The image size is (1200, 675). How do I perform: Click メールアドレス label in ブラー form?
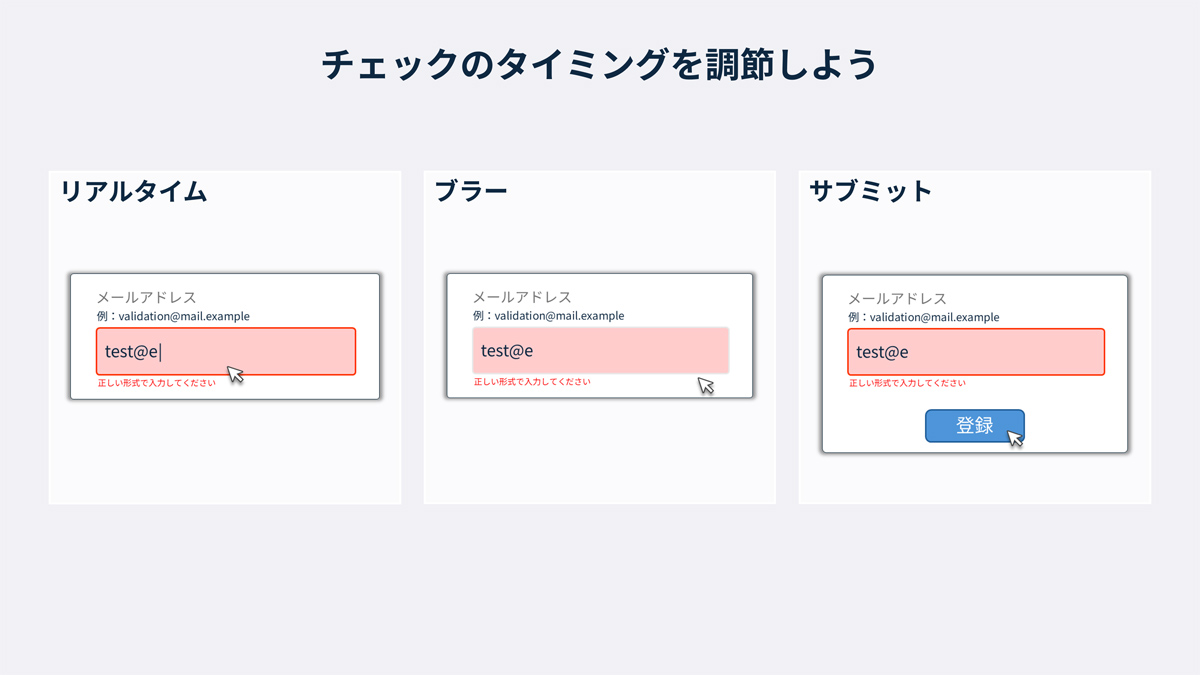click(522, 297)
